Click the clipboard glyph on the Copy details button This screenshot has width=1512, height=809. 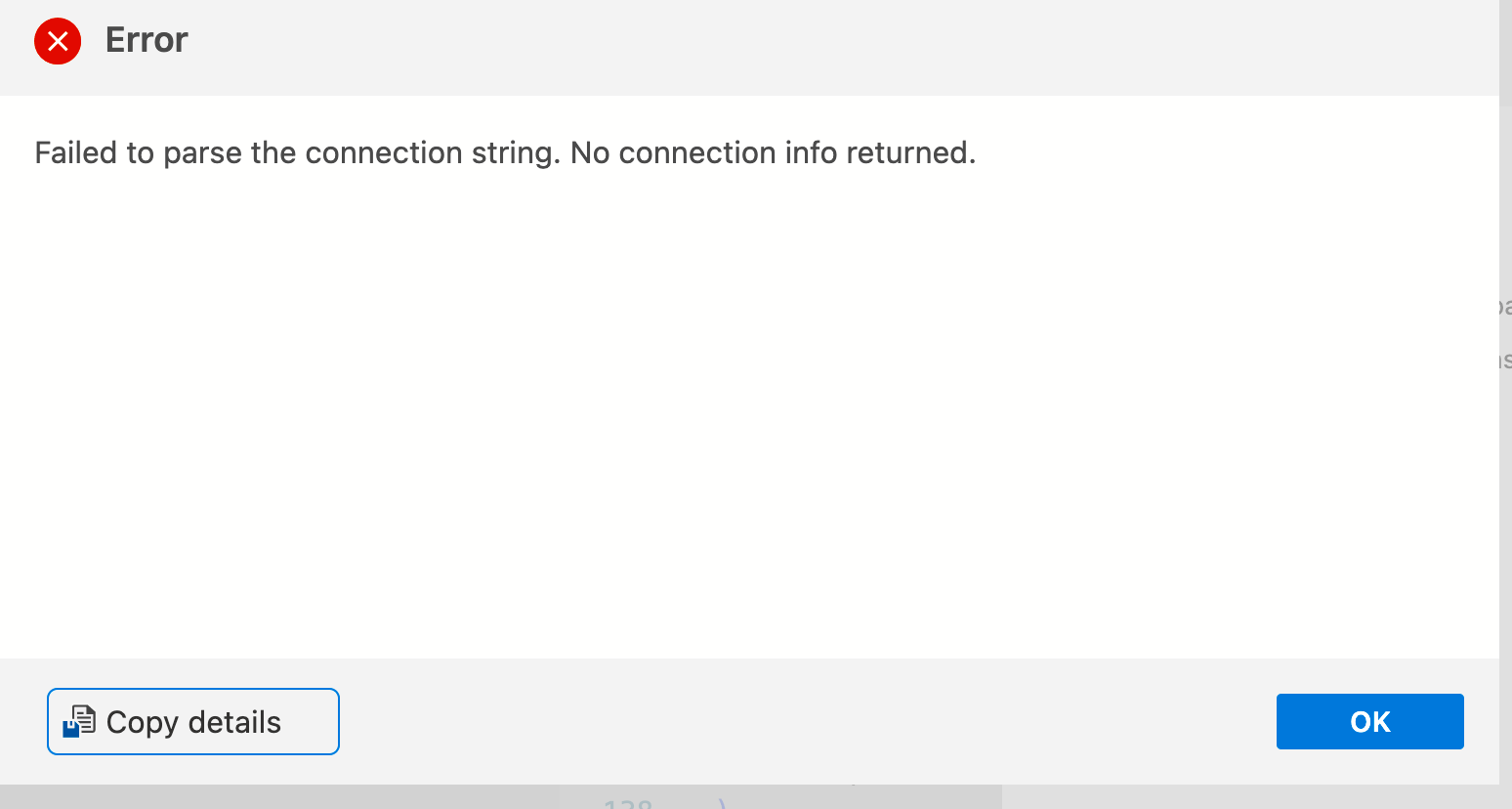[79, 722]
